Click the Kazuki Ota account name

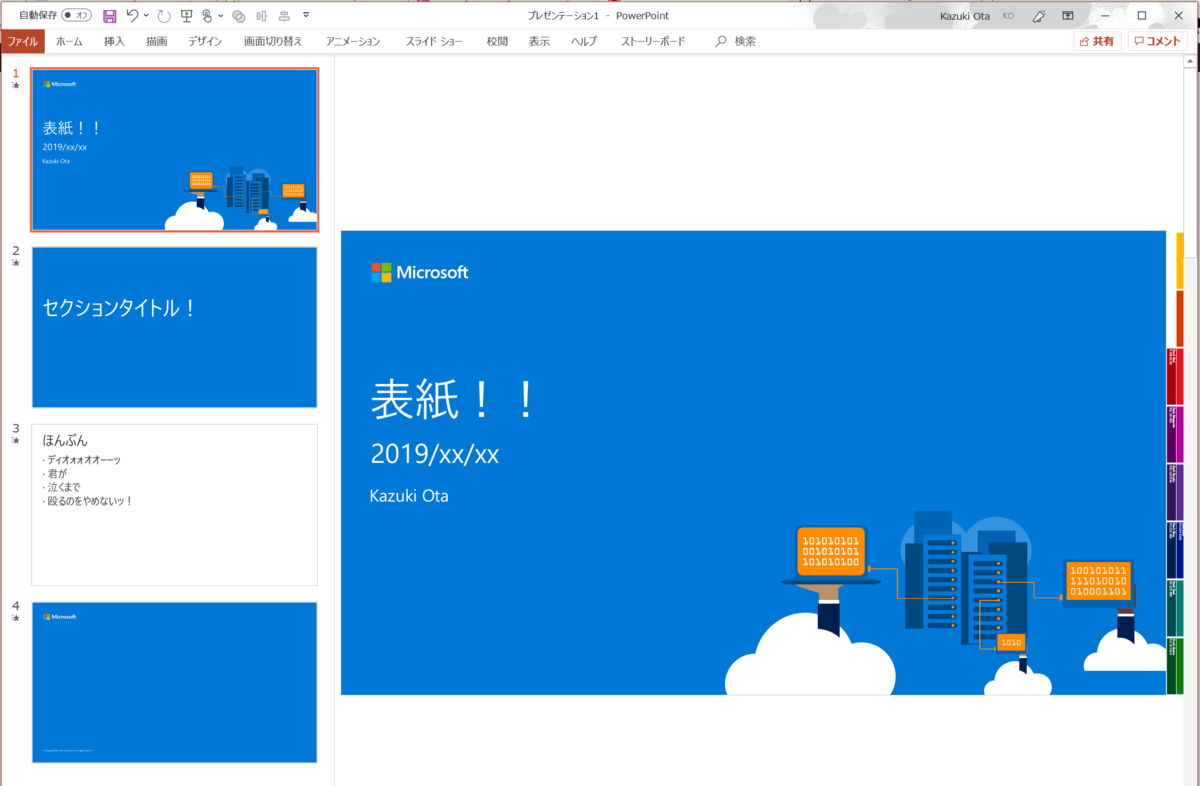(965, 15)
